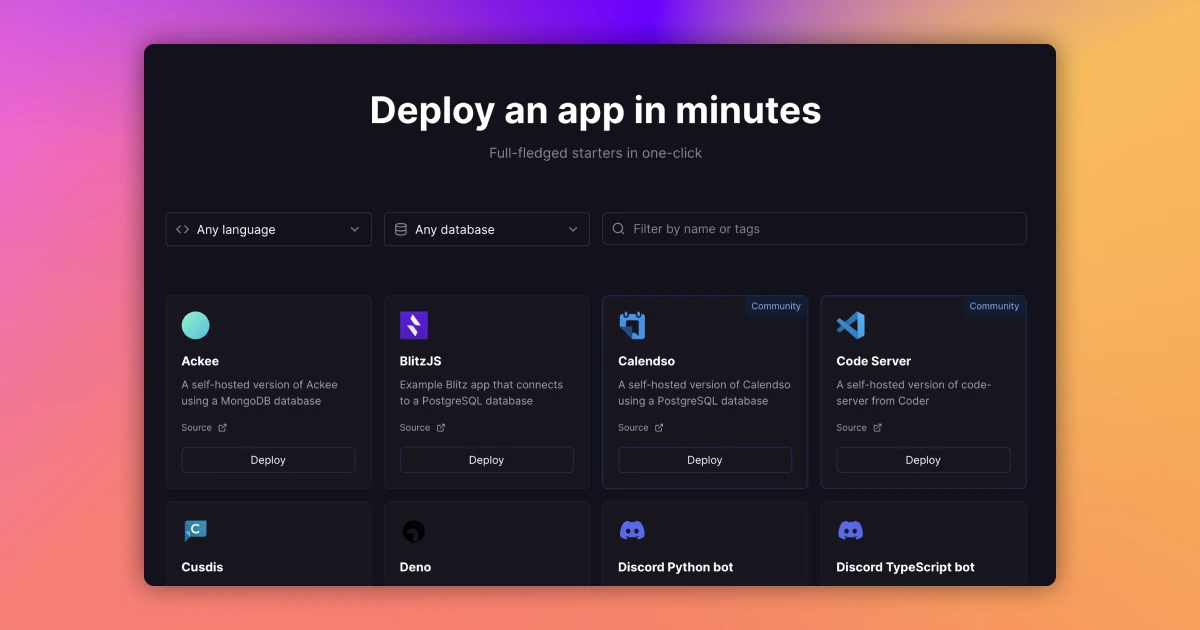Click the BlitzJS card title
1200x630 pixels.
[421, 361]
